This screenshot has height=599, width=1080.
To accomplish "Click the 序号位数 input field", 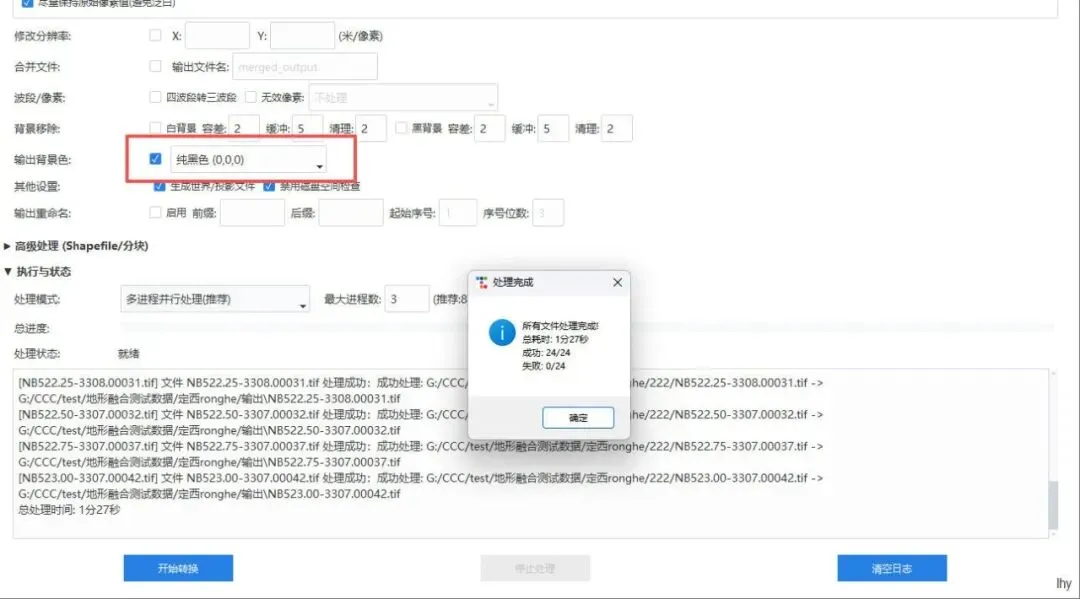I will point(548,213).
